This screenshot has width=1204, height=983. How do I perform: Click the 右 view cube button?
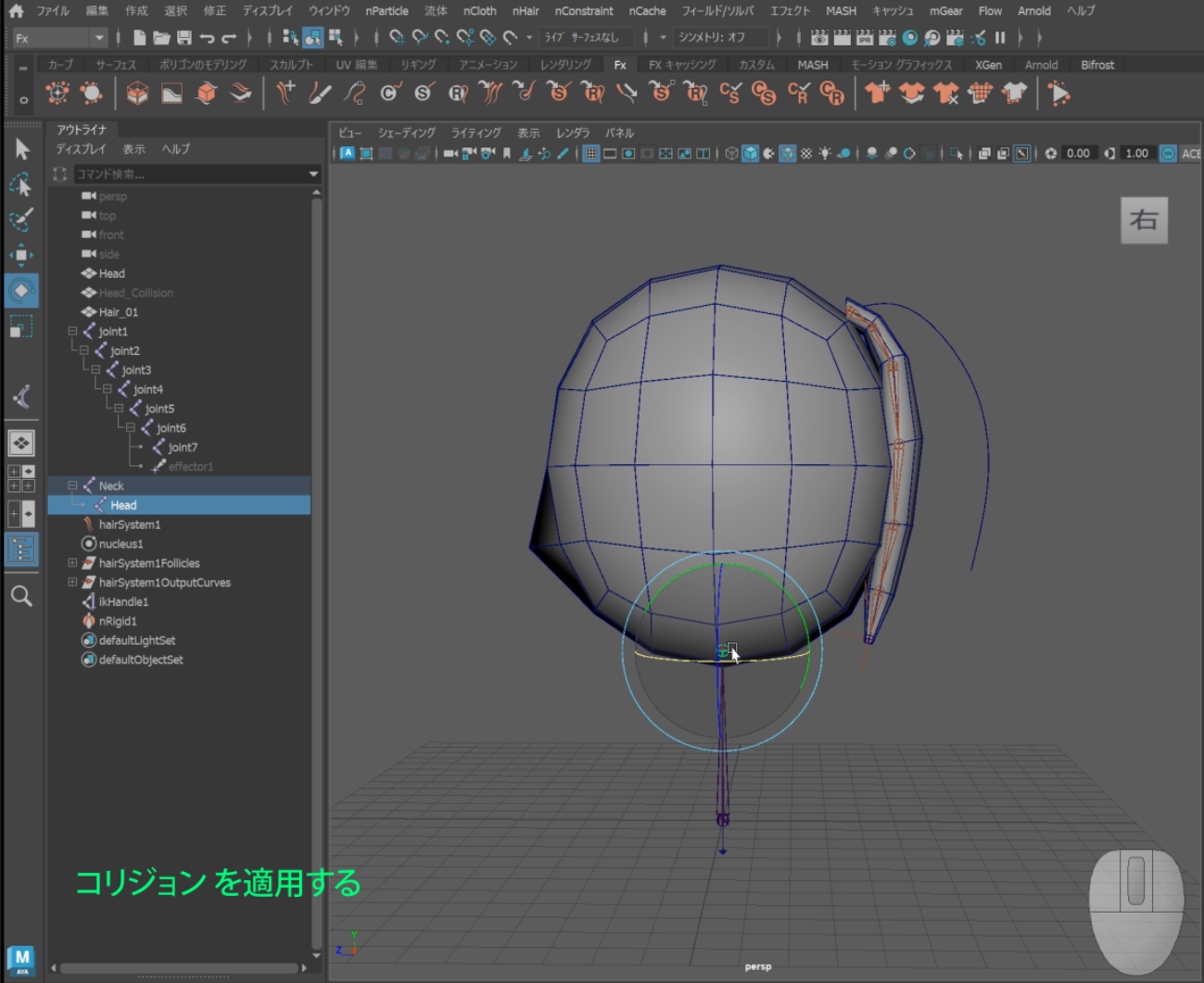coord(1144,221)
